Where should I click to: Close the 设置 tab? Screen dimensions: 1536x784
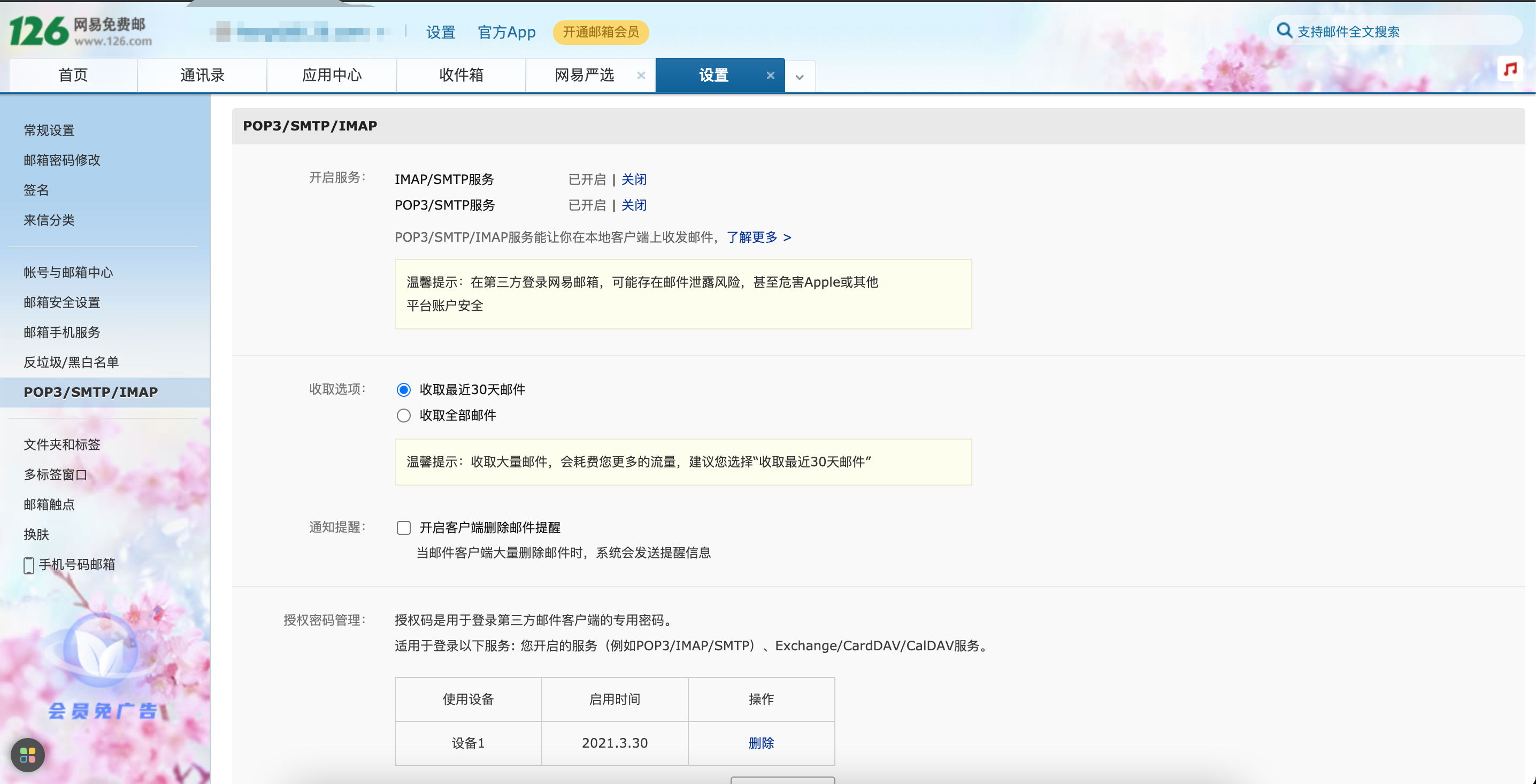tap(770, 75)
